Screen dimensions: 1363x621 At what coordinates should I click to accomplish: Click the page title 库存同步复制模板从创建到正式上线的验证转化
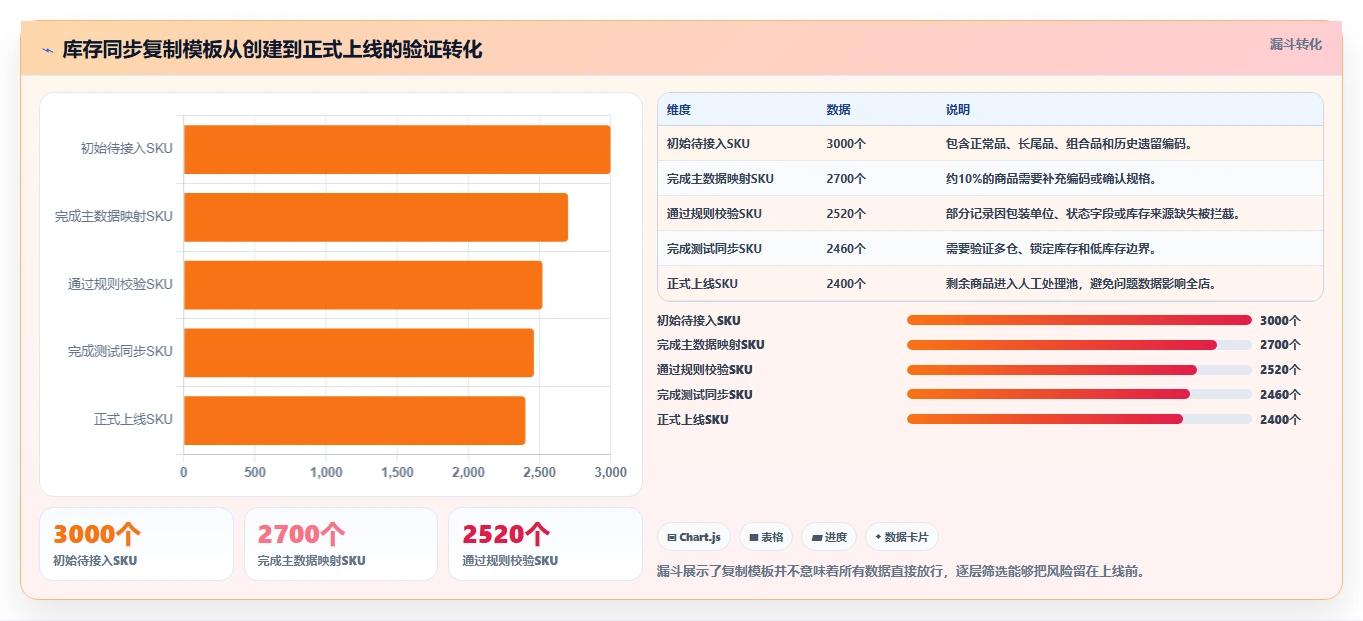272,50
